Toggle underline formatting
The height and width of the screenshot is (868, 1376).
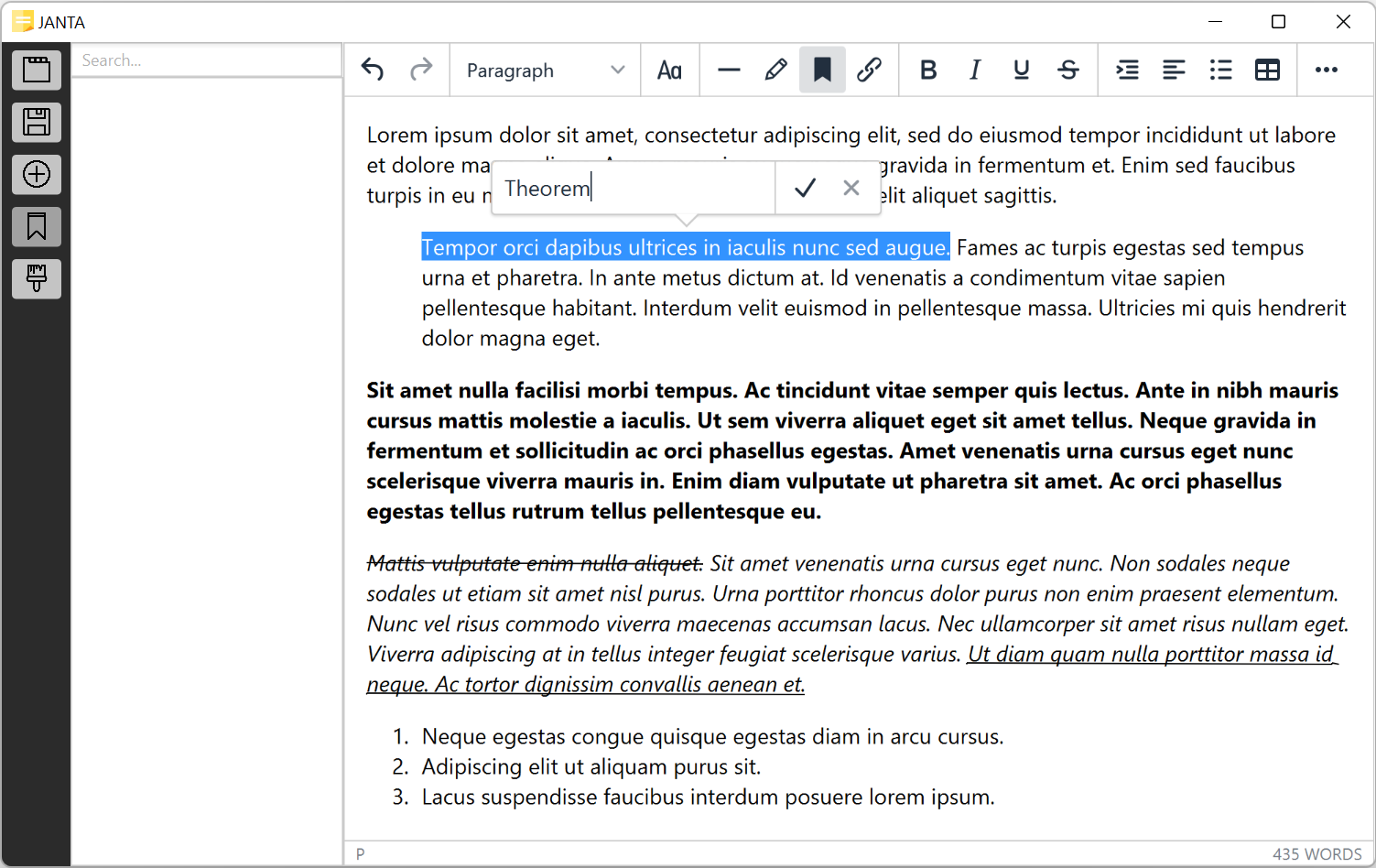pos(1022,70)
